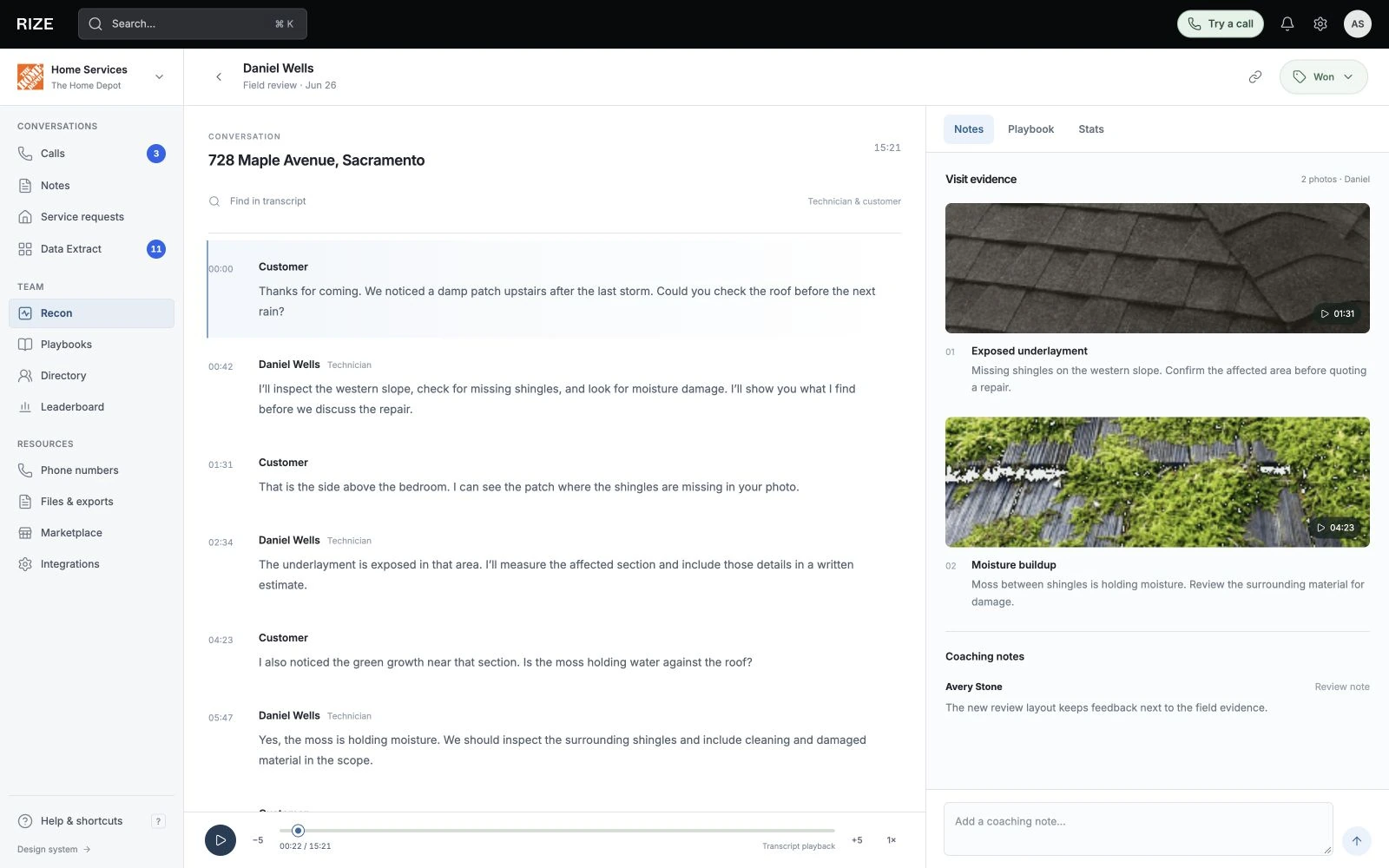Viewport: 1389px width, 868px height.
Task: Open the Moisture buildup moss photo
Action: click(x=1157, y=483)
